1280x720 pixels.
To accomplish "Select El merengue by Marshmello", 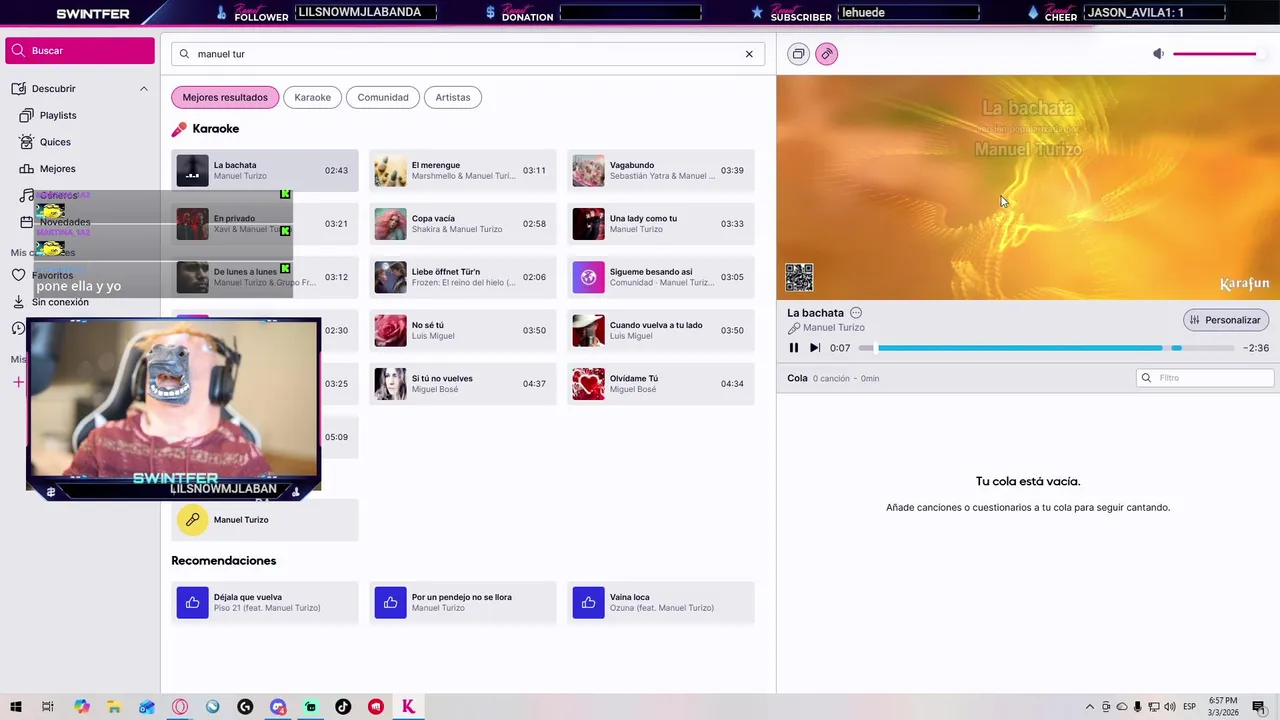I will pyautogui.click(x=463, y=170).
